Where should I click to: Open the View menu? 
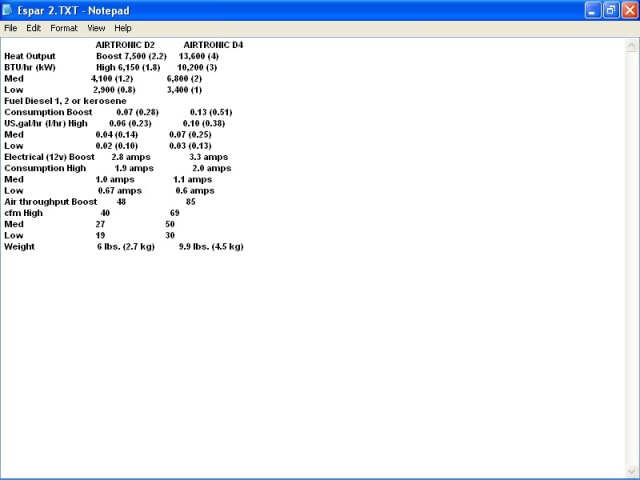(96, 28)
